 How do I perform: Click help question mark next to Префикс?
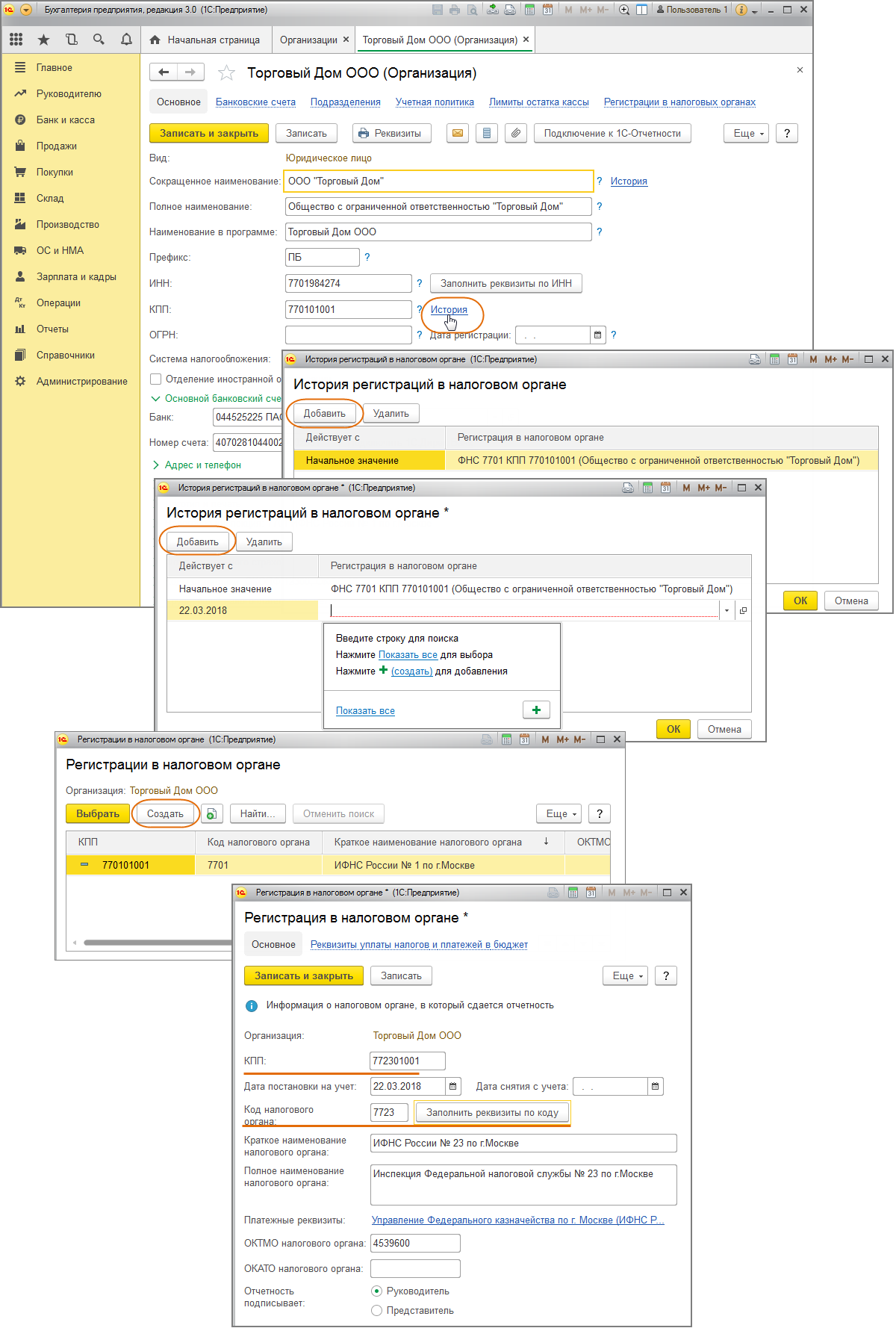(367, 257)
